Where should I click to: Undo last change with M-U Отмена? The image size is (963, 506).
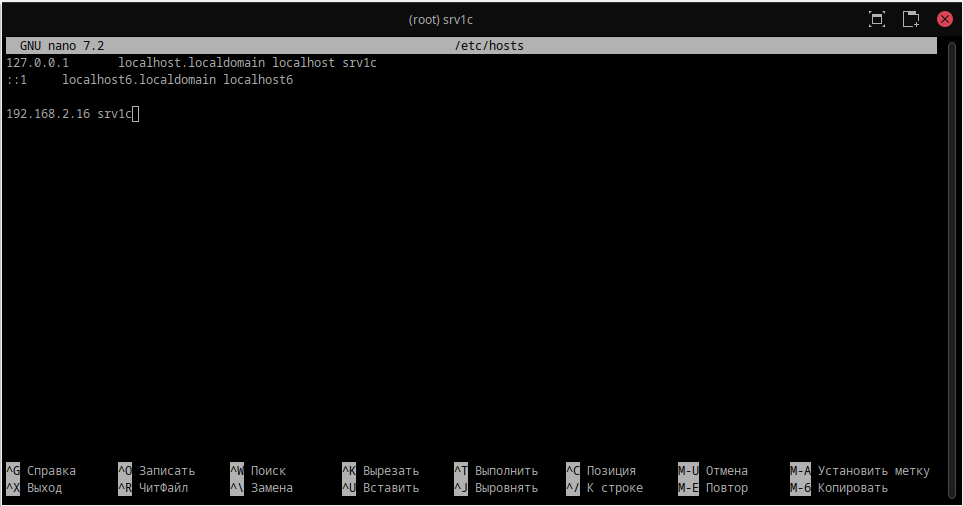[x=713, y=471]
